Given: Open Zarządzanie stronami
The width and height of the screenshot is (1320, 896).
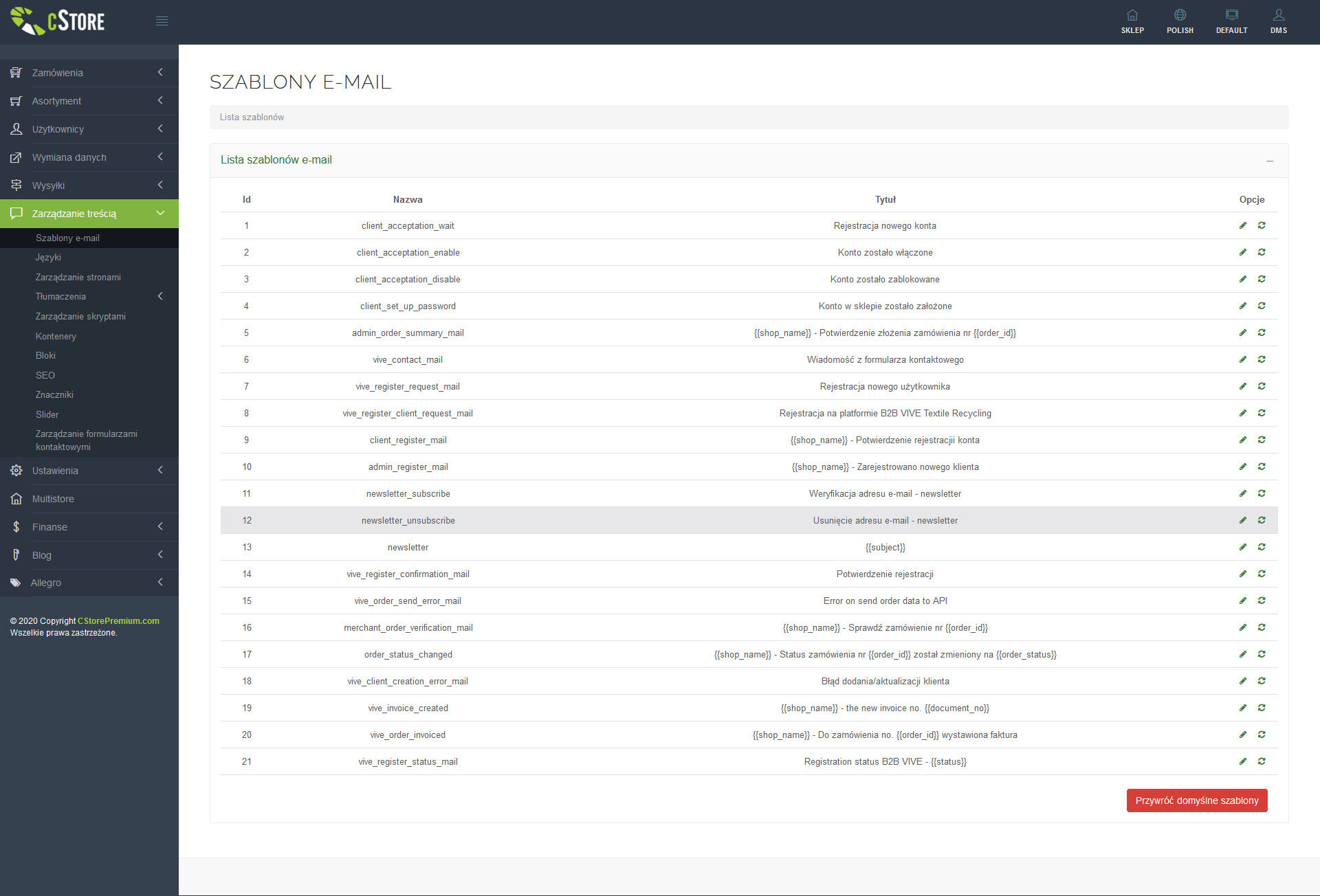Looking at the screenshot, I should click(89, 277).
